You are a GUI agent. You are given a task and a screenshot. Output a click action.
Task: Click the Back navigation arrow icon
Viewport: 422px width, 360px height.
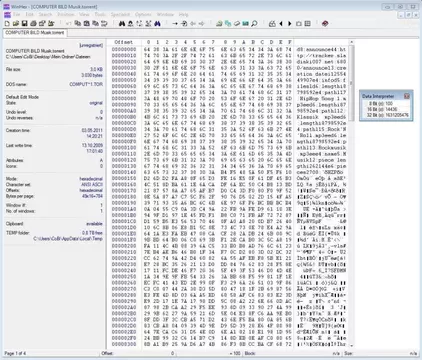click(x=193, y=23)
